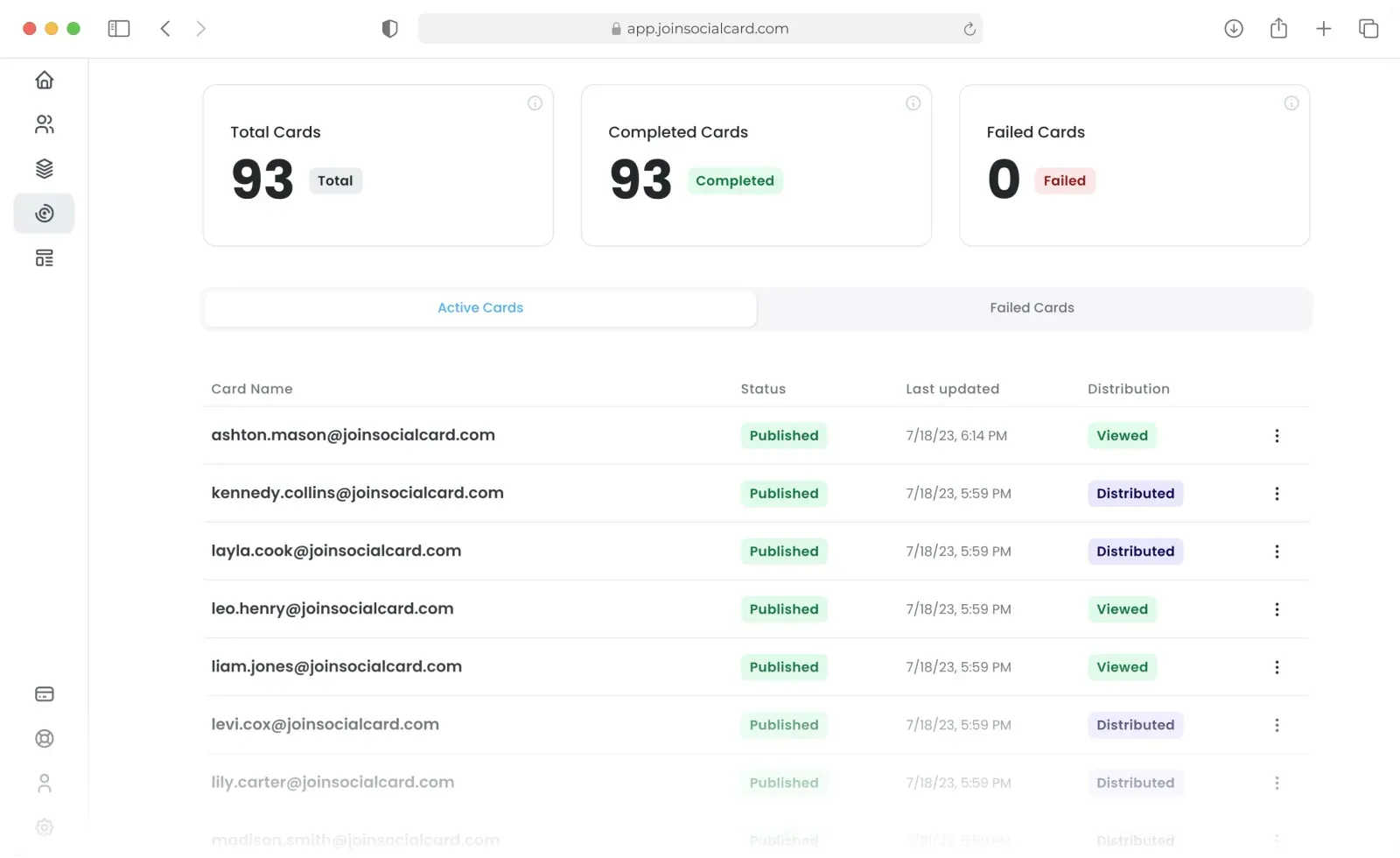The image size is (1400, 858).
Task: Switch to the Active Cards tab
Action: 480,308
